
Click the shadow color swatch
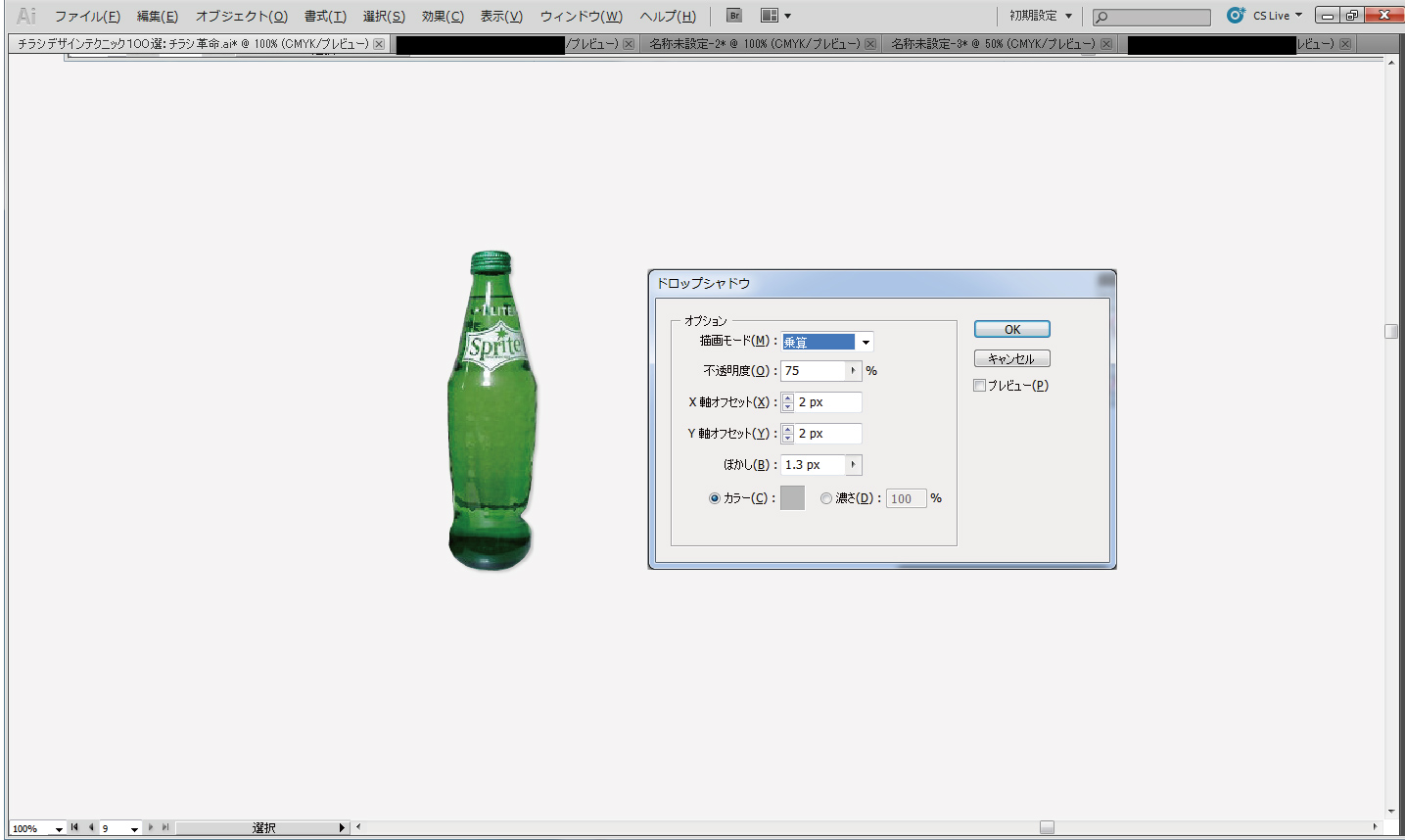tap(792, 497)
